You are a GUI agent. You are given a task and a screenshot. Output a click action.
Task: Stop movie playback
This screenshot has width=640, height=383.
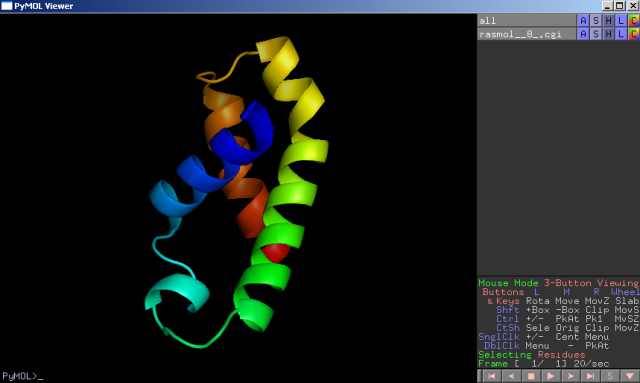(531, 376)
